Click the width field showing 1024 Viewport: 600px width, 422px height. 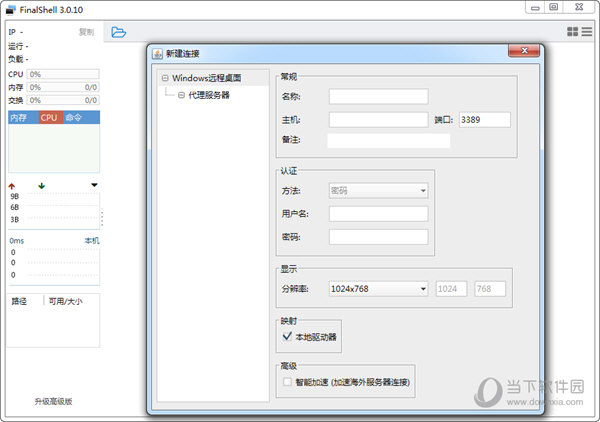click(452, 289)
